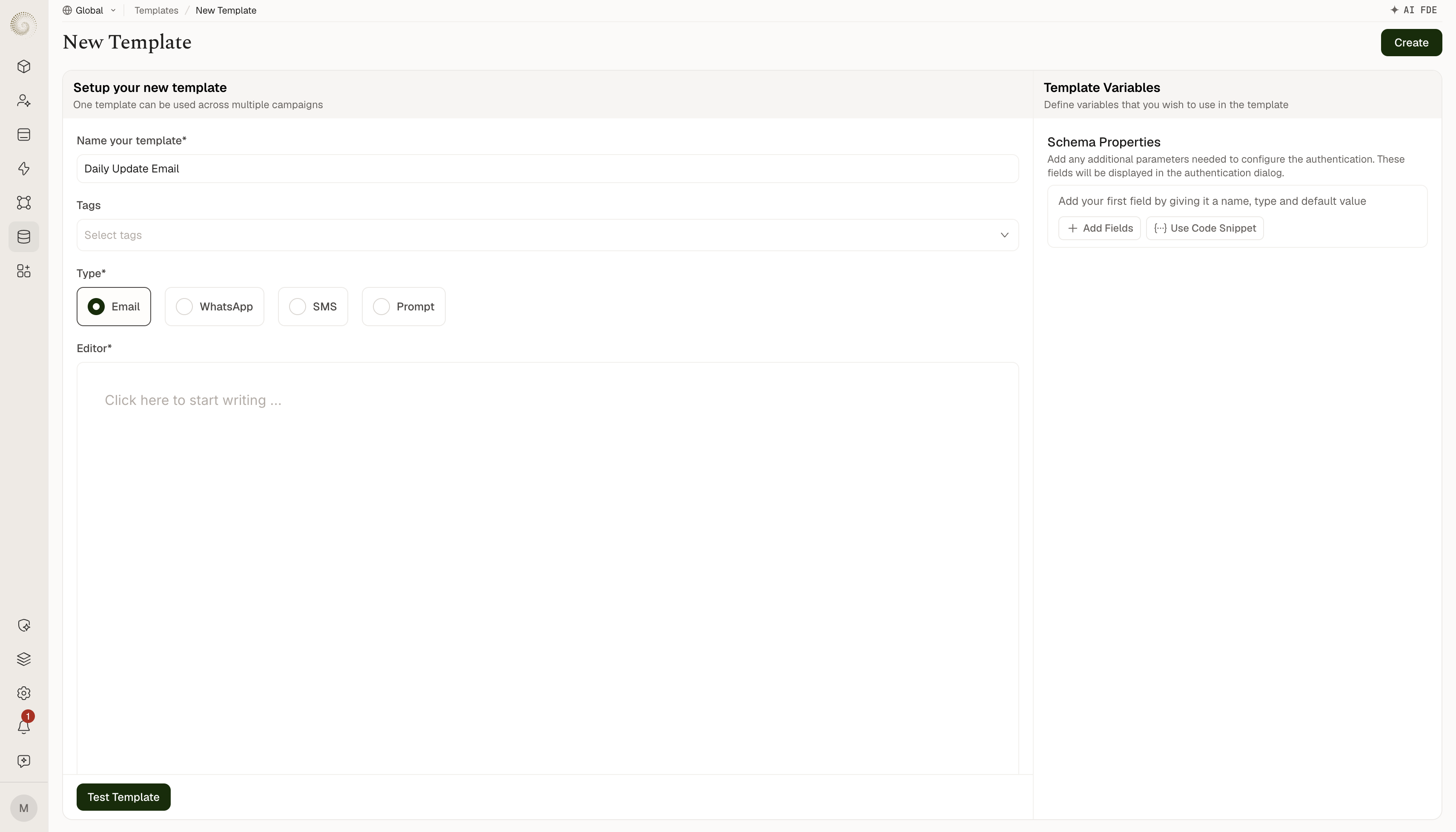The height and width of the screenshot is (832, 1456).
Task: Go to Templates breadcrumb
Action: coord(156,10)
